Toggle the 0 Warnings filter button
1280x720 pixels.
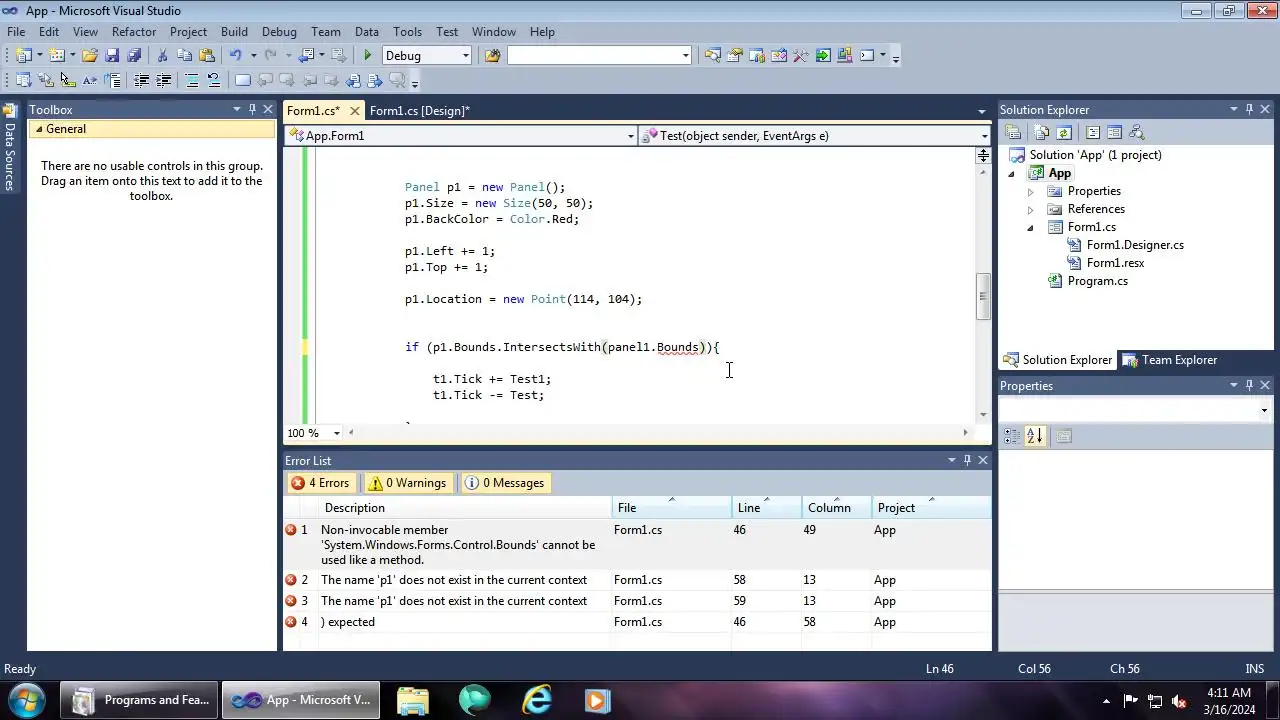pos(407,483)
